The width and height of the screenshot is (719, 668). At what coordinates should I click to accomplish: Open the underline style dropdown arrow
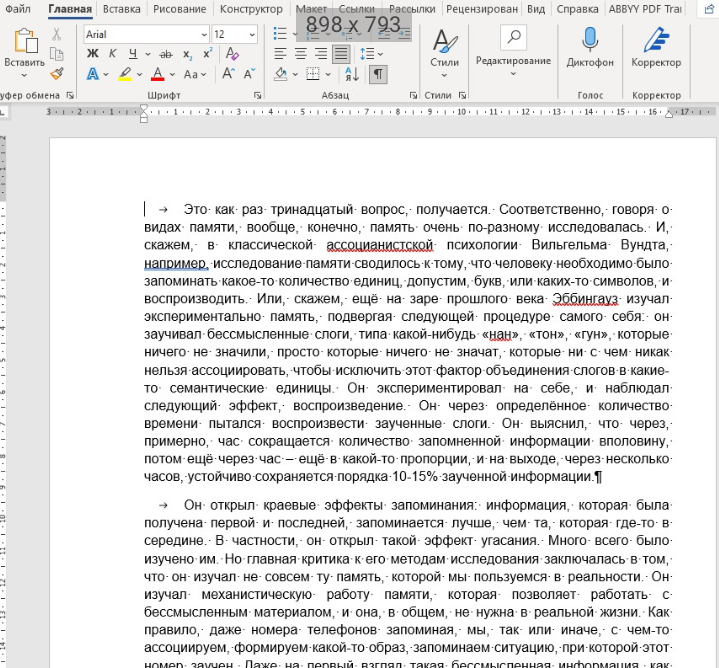point(148,54)
